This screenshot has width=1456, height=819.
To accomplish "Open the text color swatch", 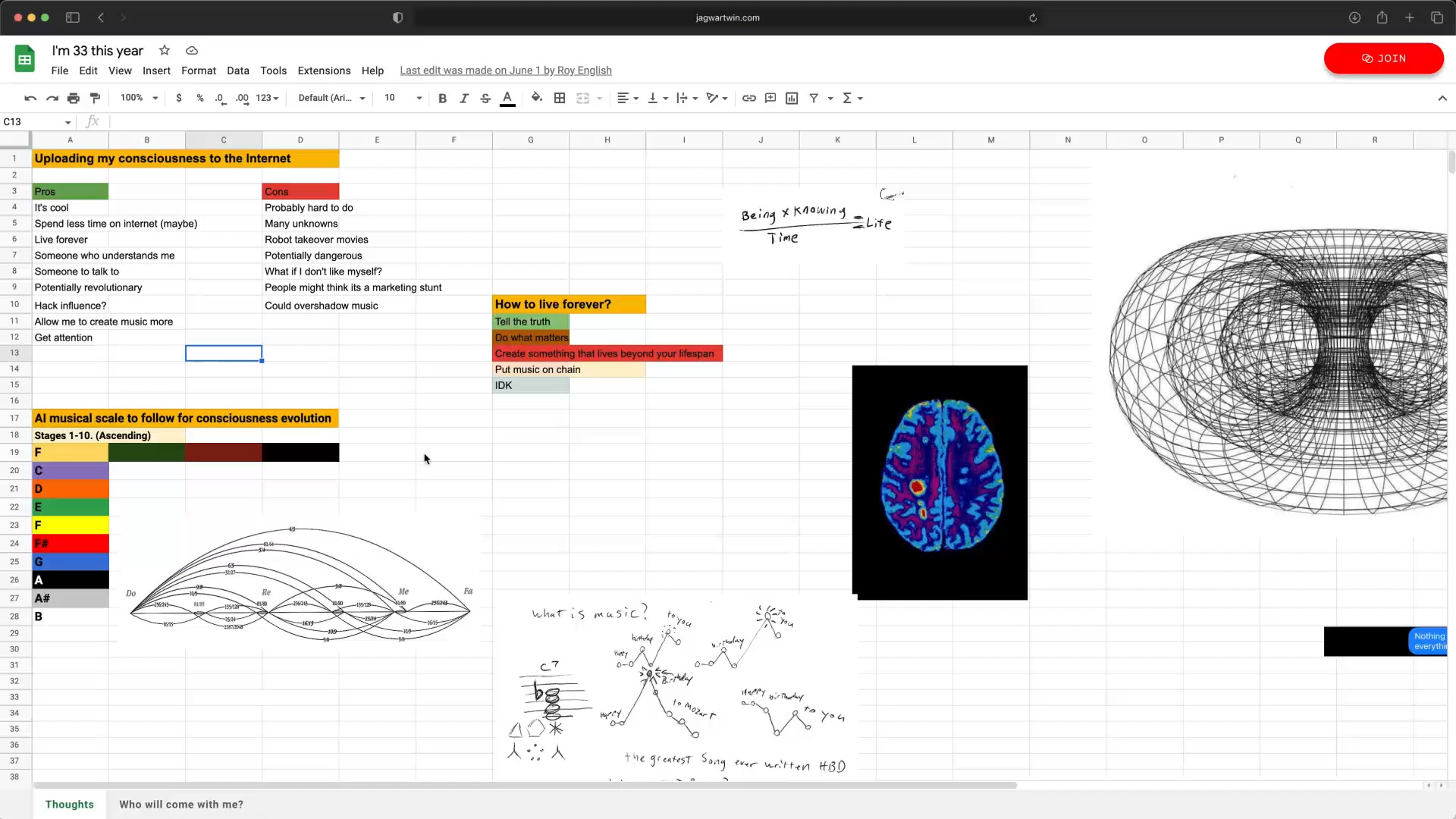I will [507, 98].
